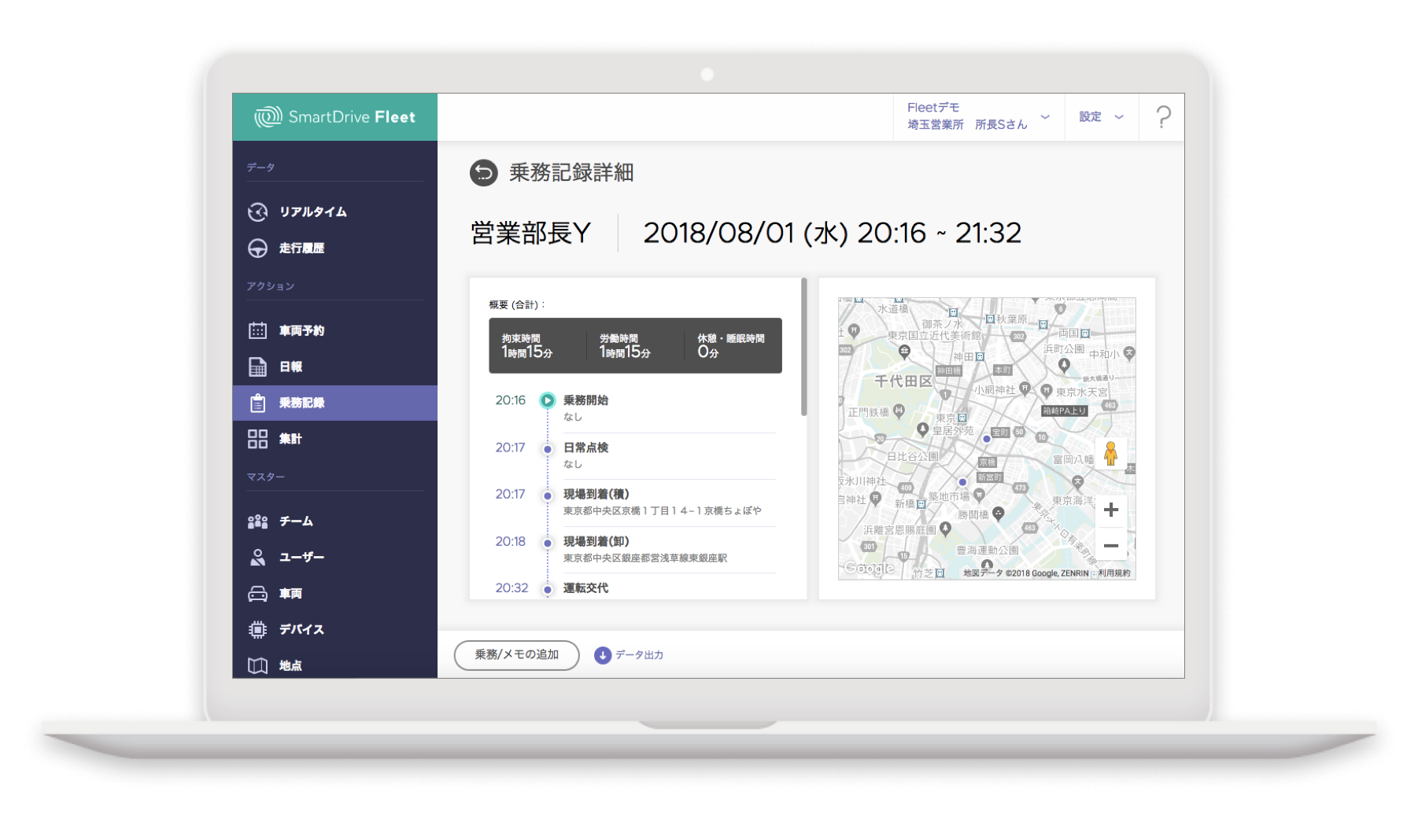Open チーム menu item

tap(335, 521)
